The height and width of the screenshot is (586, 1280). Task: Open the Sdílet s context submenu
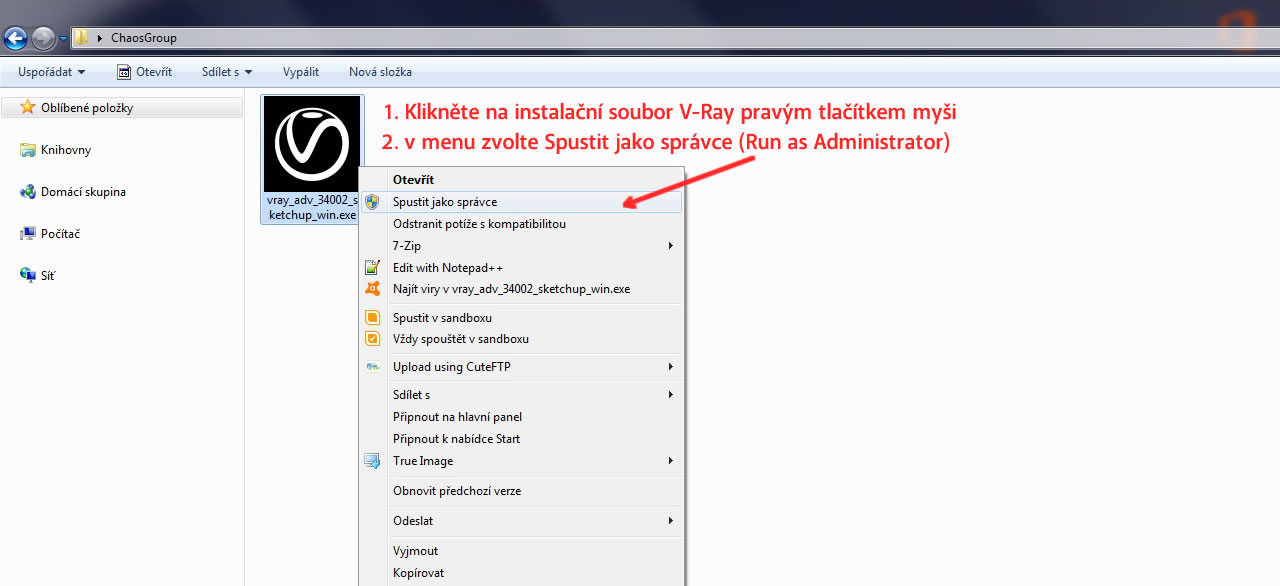coord(521,395)
